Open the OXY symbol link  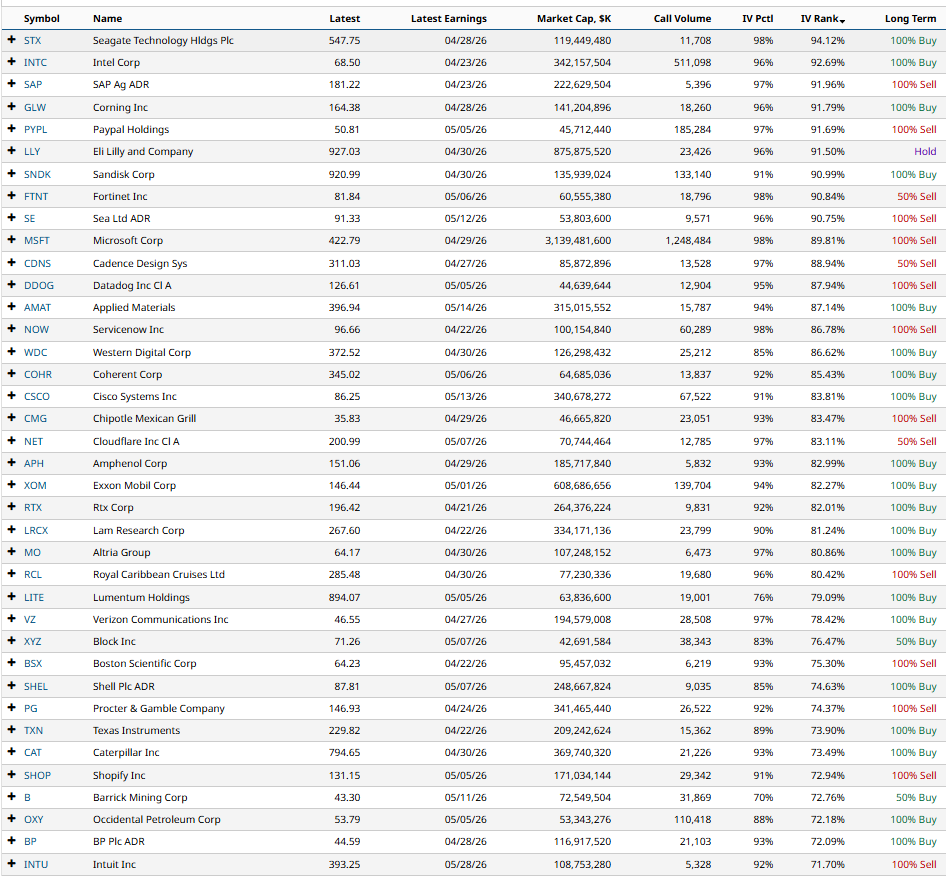(x=34, y=819)
